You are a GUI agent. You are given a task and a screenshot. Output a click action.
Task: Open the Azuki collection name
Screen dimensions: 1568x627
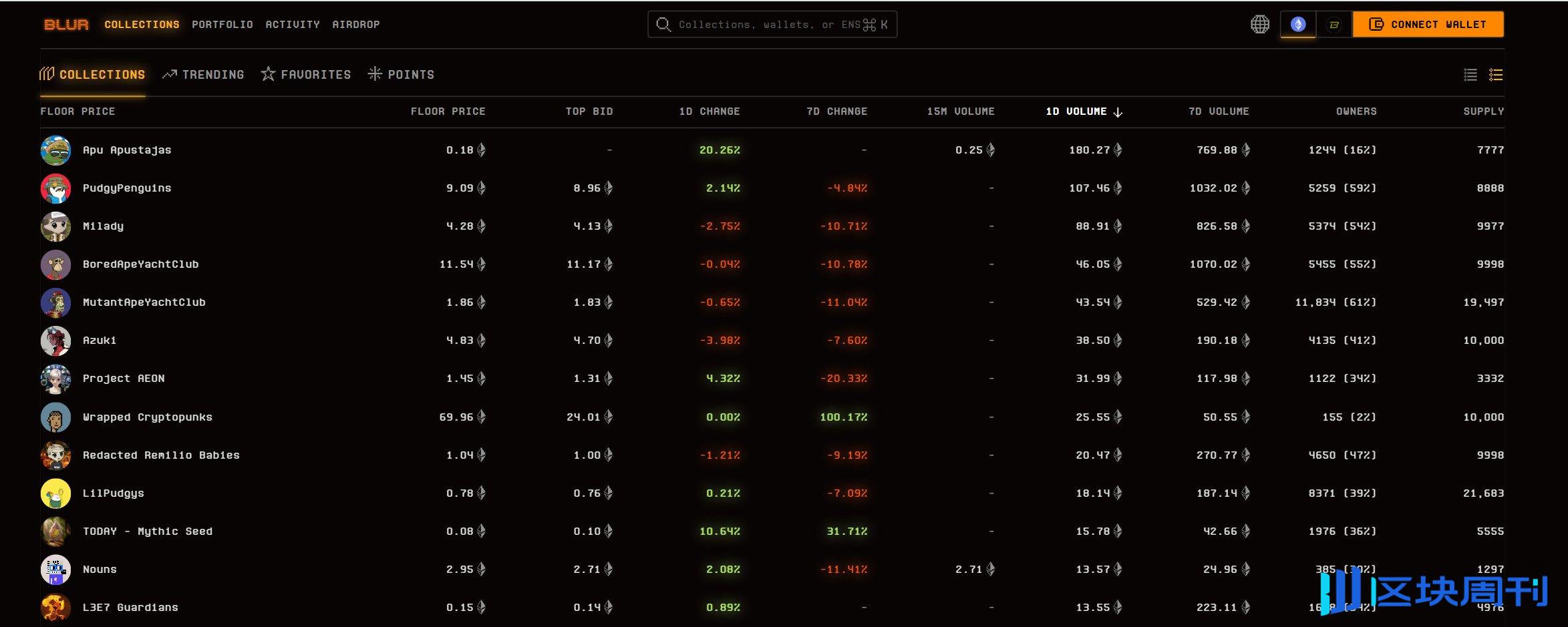[x=100, y=341]
